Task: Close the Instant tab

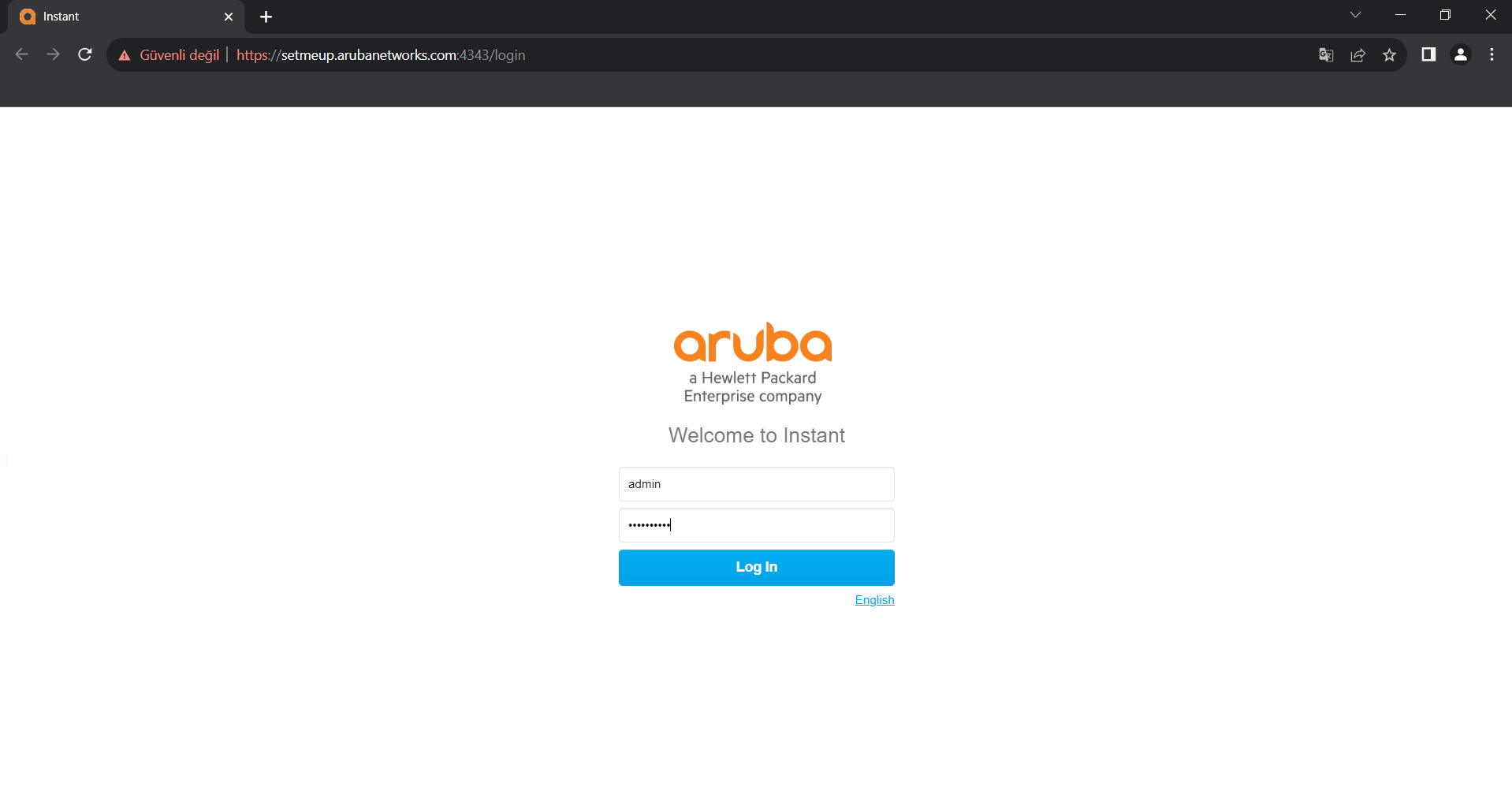Action: coord(229,17)
